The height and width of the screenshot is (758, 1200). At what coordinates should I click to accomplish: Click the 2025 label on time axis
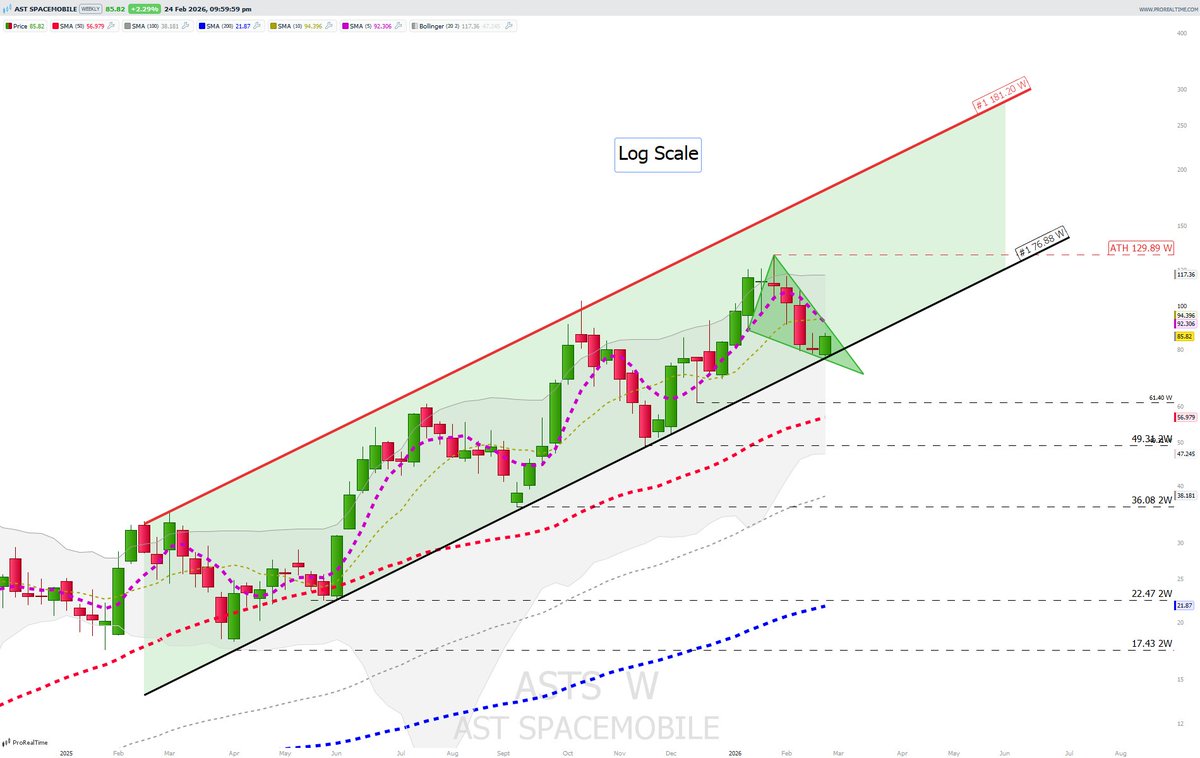(67, 751)
